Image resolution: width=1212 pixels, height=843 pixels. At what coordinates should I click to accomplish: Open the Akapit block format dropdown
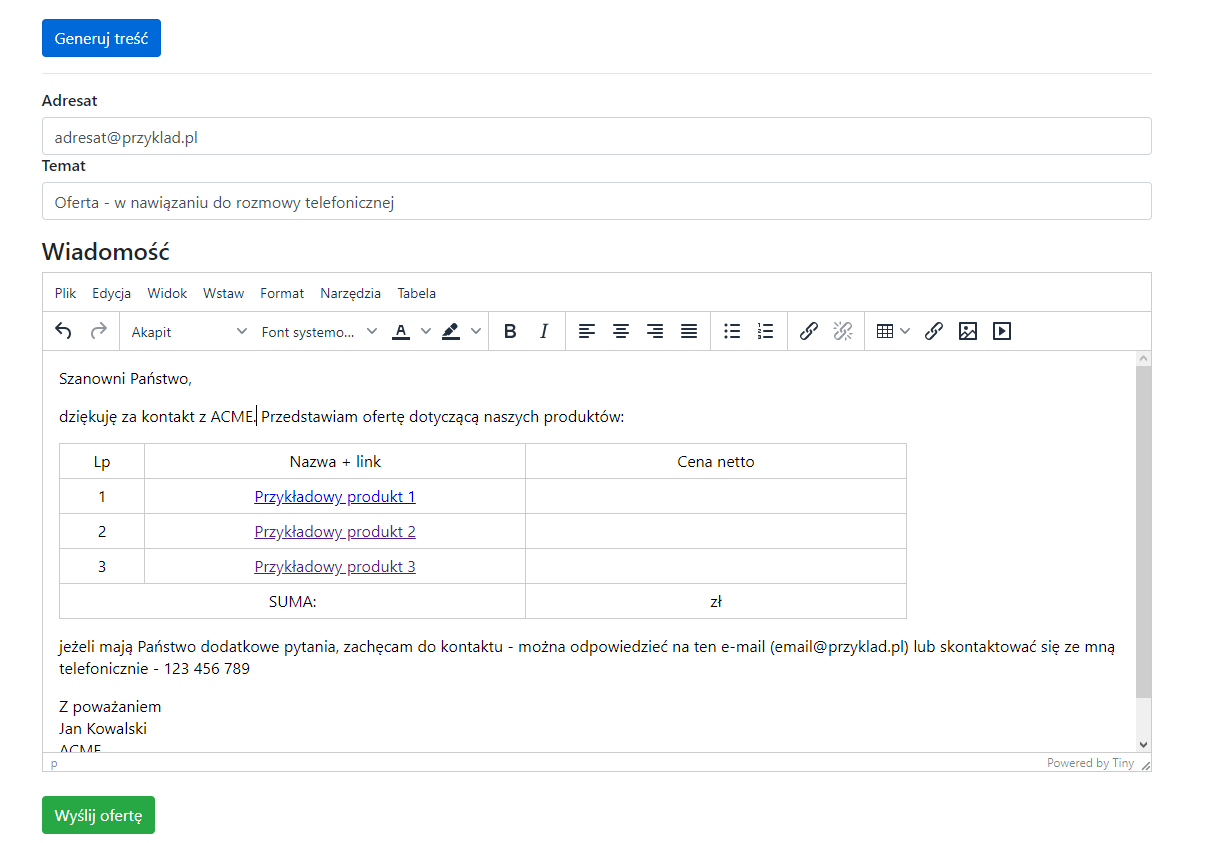click(189, 331)
